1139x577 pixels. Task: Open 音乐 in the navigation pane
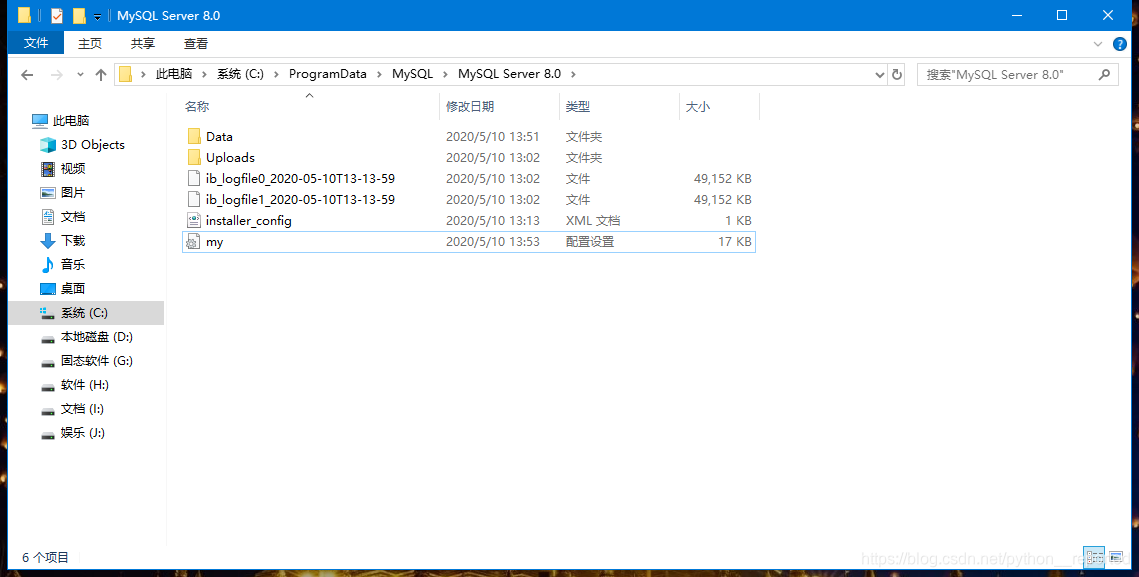(x=73, y=265)
